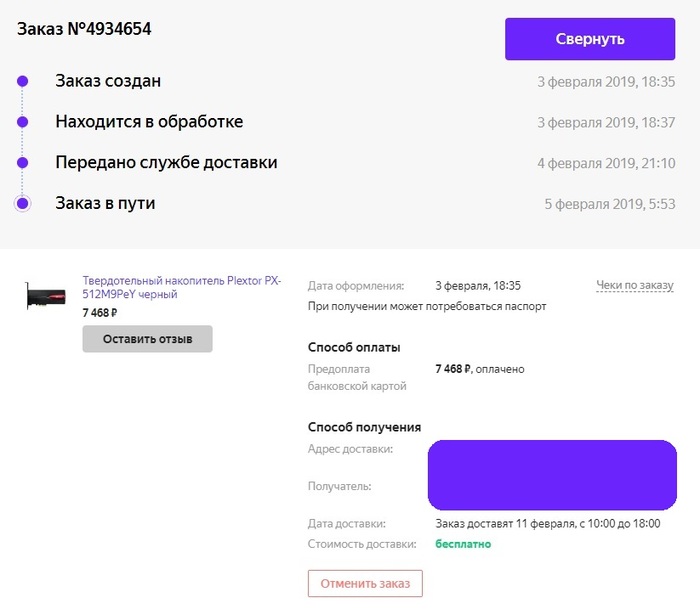Click the hidden delivery address purple block
700x609 pixels.
tap(552, 475)
